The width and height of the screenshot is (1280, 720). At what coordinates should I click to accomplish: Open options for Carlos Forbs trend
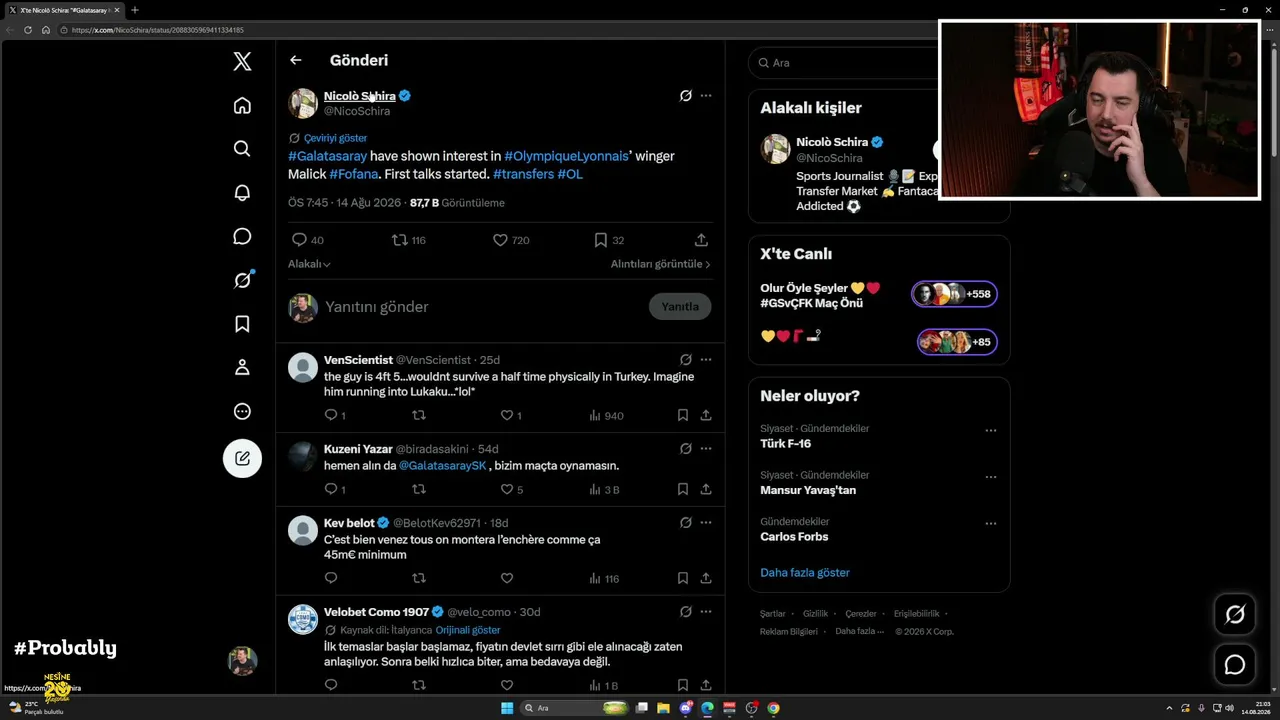(991, 524)
